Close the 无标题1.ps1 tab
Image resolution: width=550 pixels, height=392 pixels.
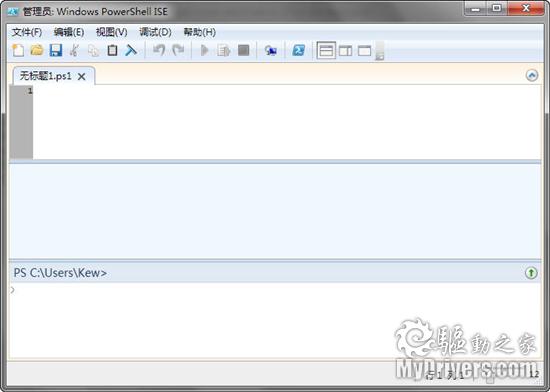pyautogui.click(x=81, y=76)
